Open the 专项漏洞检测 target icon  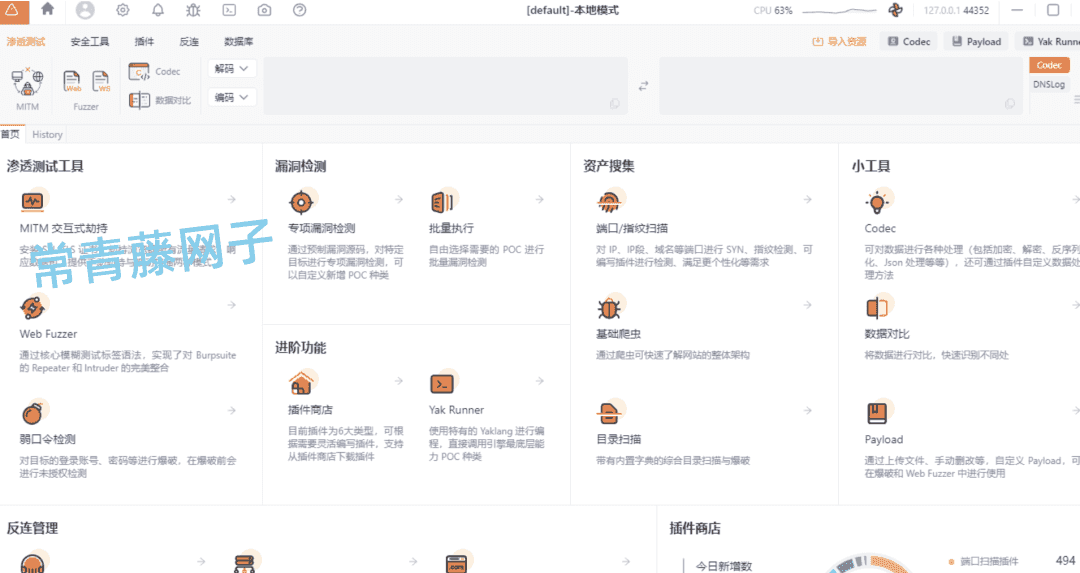point(302,201)
